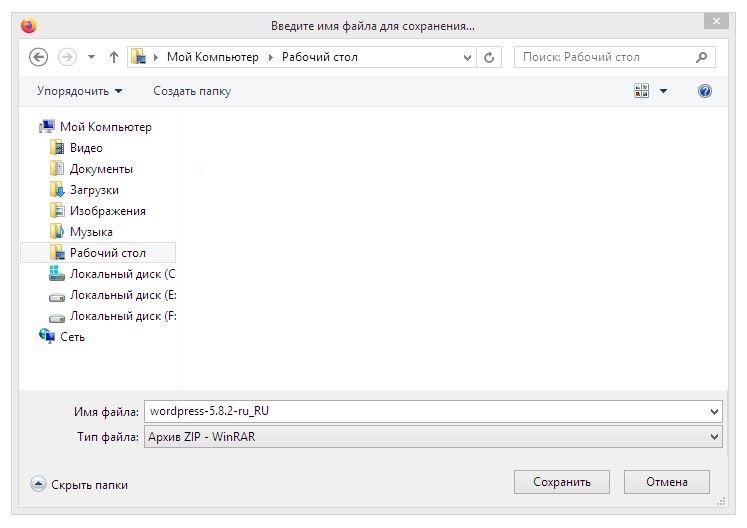The image size is (747, 528).
Task: Click Отмена to cancel saving
Action: click(666, 482)
